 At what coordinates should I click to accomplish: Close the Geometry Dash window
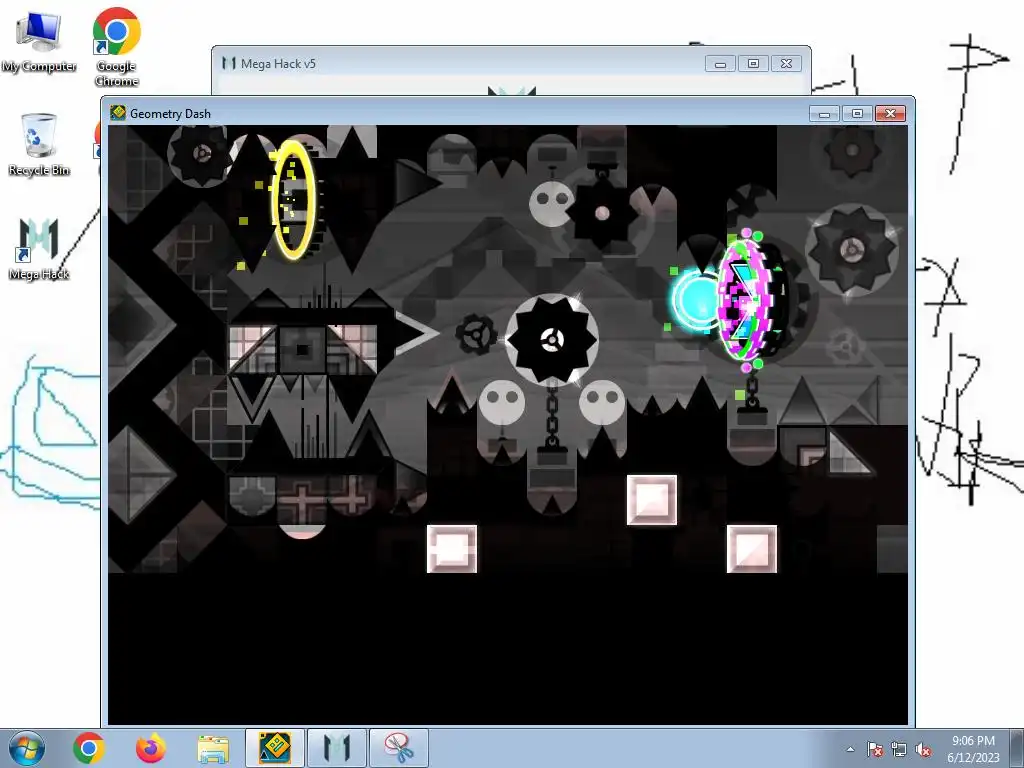click(890, 114)
